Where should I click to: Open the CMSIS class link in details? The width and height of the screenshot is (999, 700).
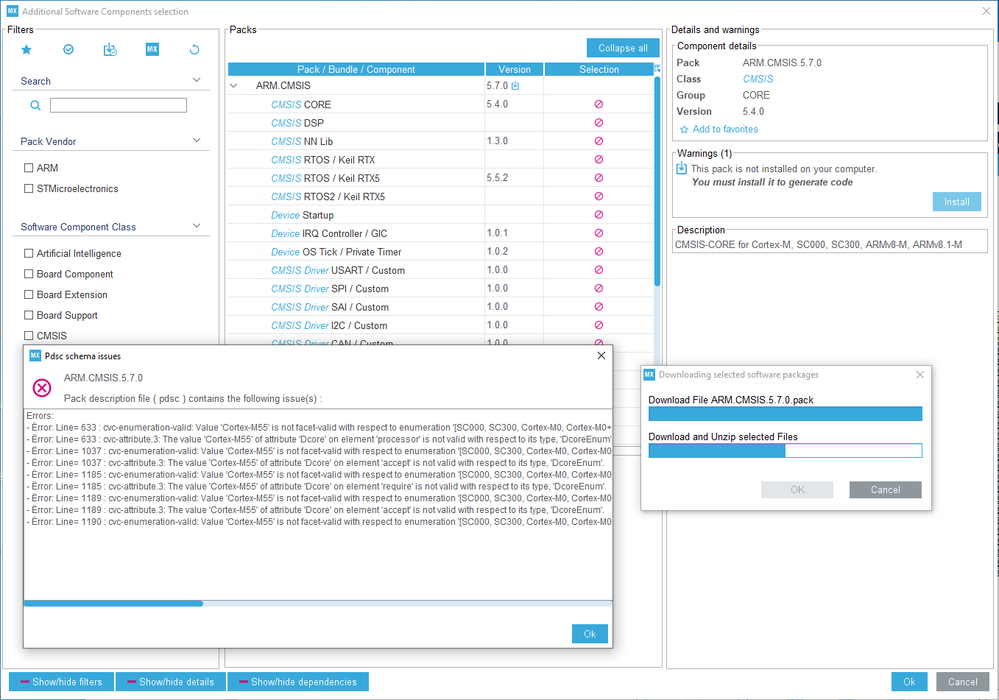click(758, 79)
